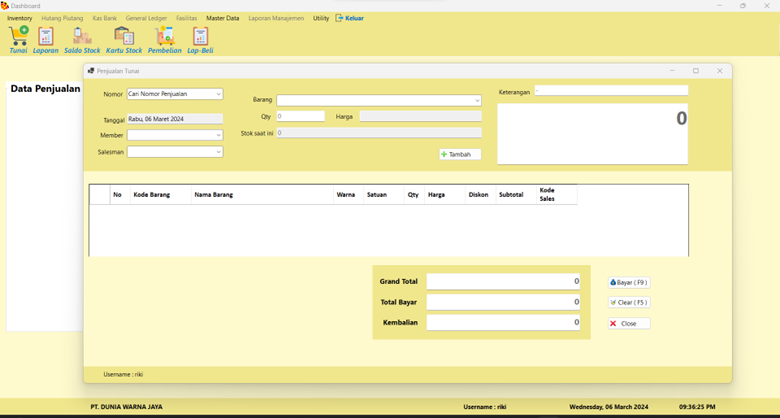The width and height of the screenshot is (780, 418).
Task: Expand the Member dropdown
Action: point(218,135)
